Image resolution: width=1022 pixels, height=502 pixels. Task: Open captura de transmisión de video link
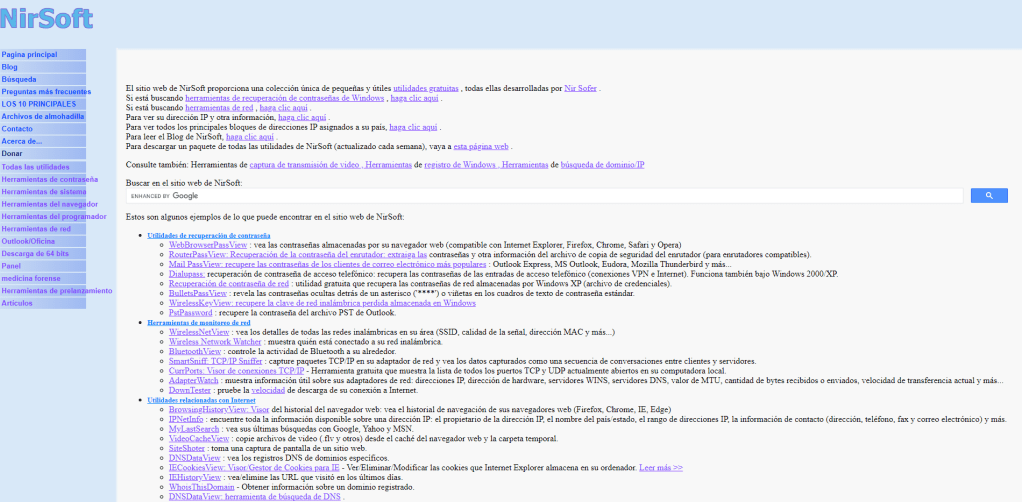click(x=306, y=165)
